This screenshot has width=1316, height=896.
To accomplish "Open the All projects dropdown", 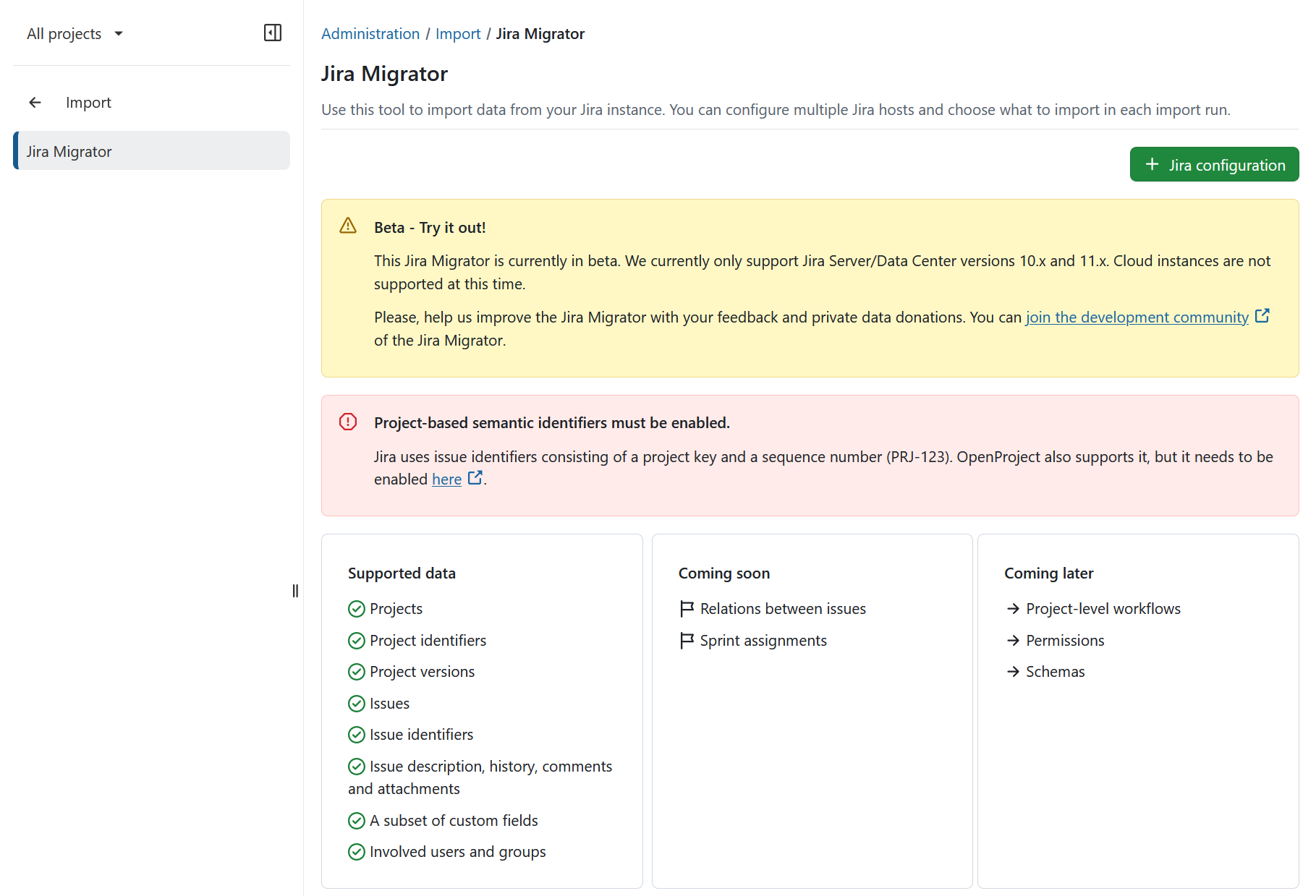I will (75, 34).
